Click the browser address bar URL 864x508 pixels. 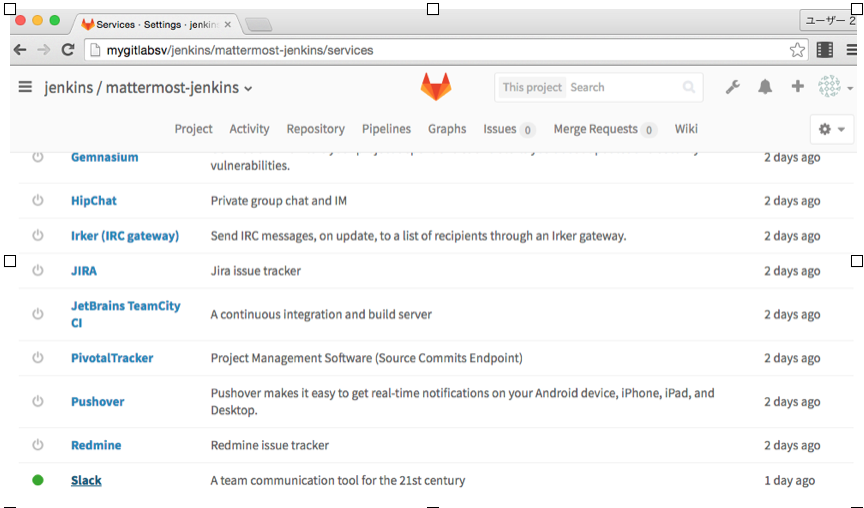pyautogui.click(x=240, y=50)
